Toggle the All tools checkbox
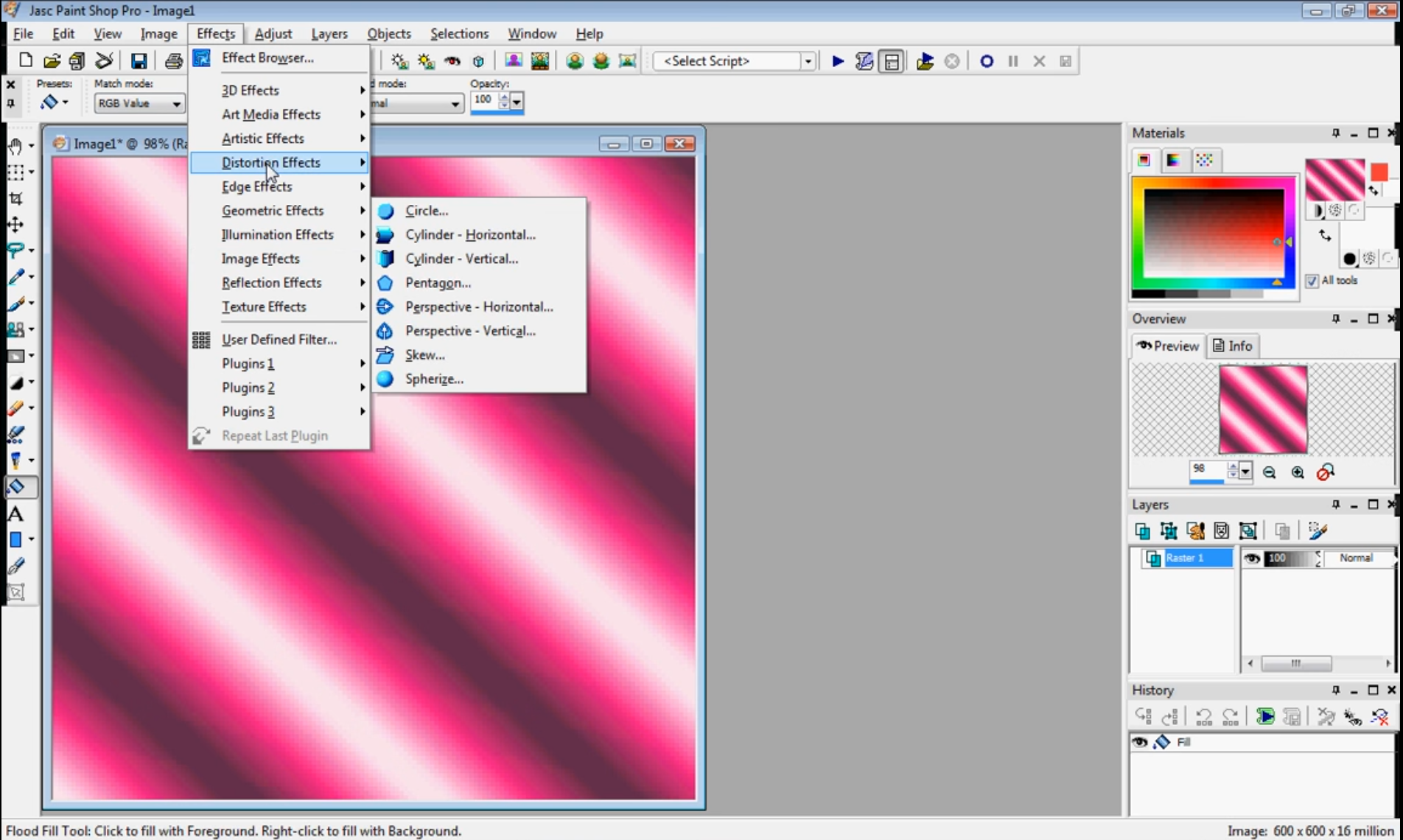Viewport: 1403px width, 840px height. coord(1312,280)
